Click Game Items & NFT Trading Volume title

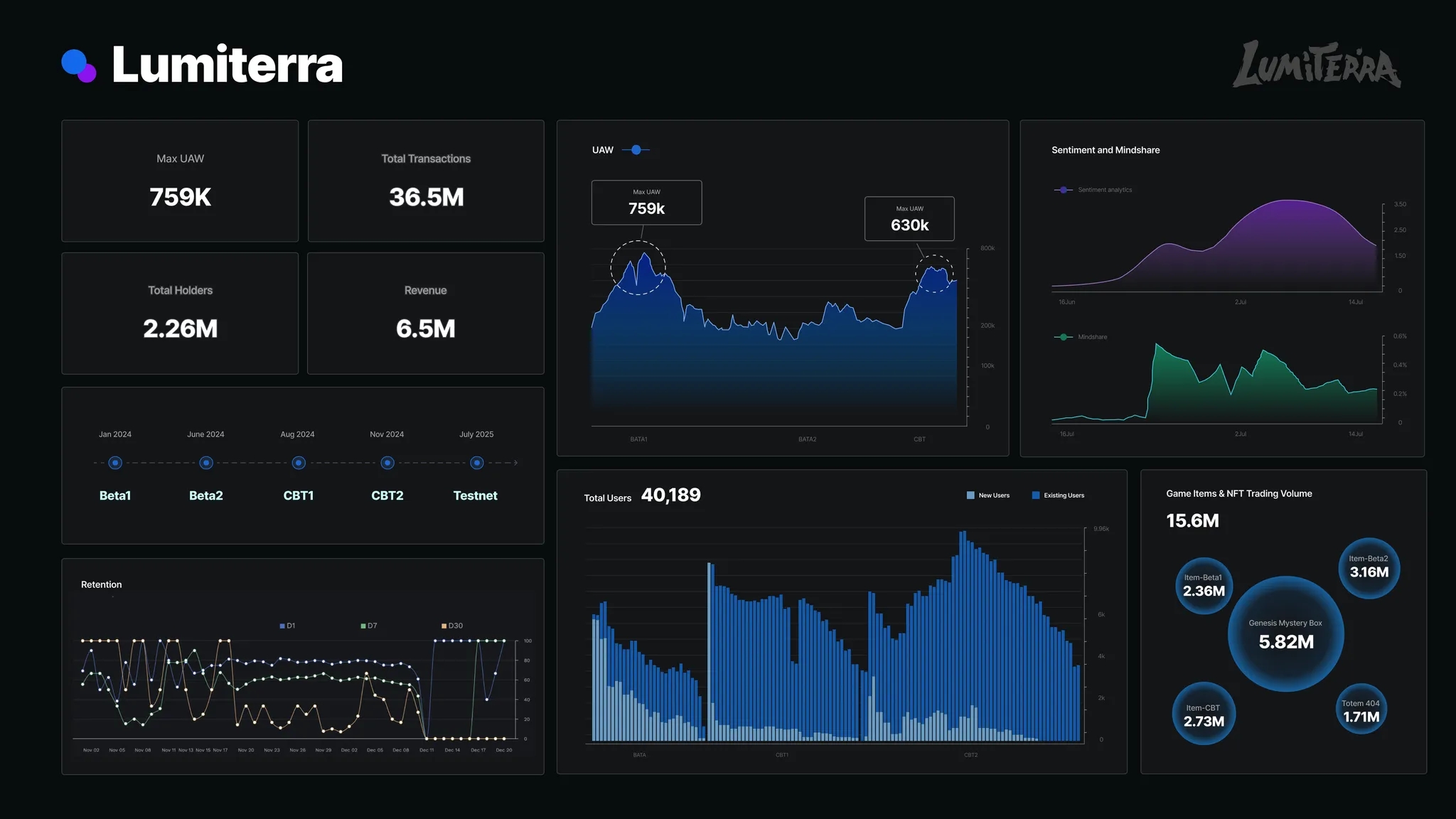coord(1239,493)
